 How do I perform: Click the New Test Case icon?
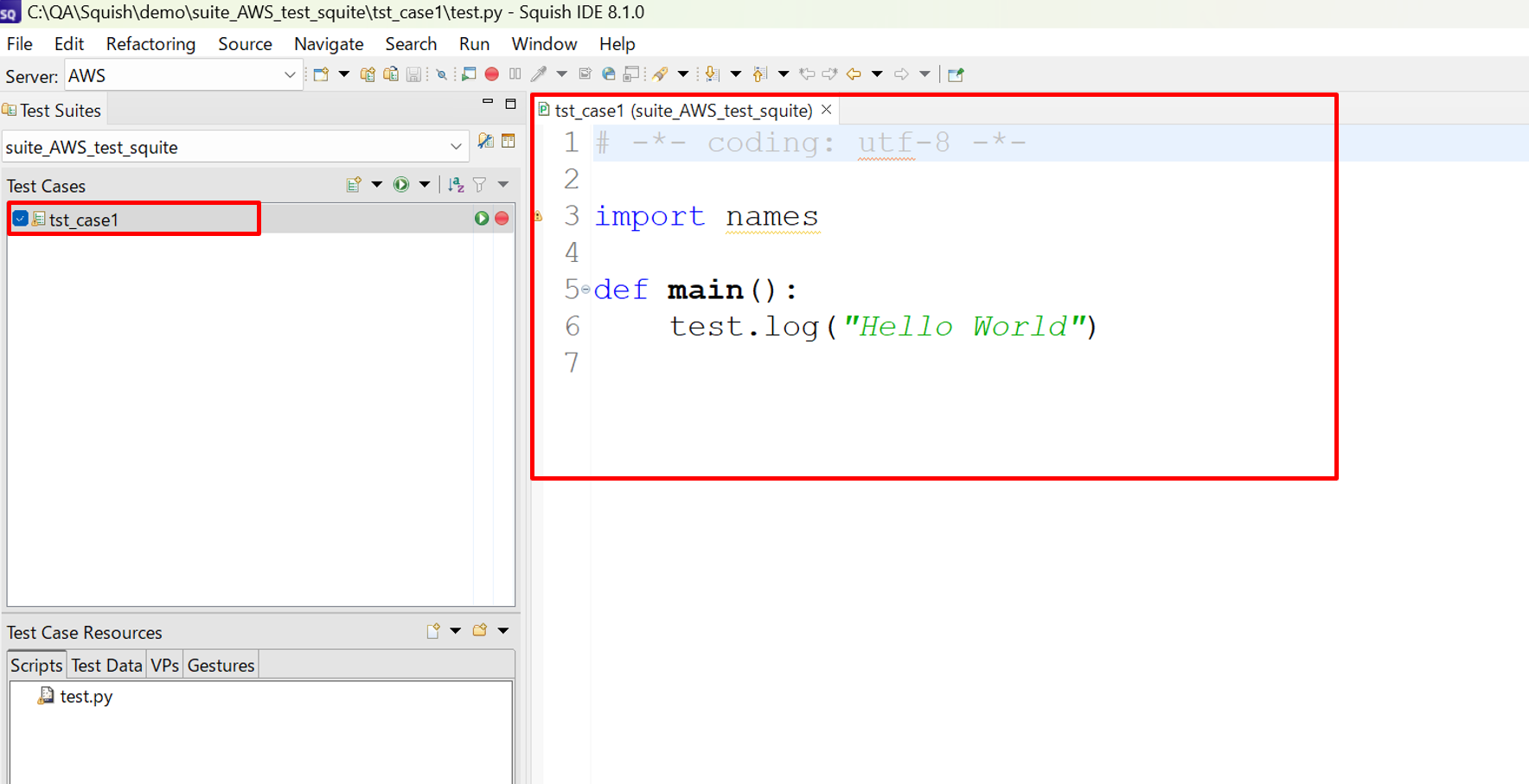354,184
